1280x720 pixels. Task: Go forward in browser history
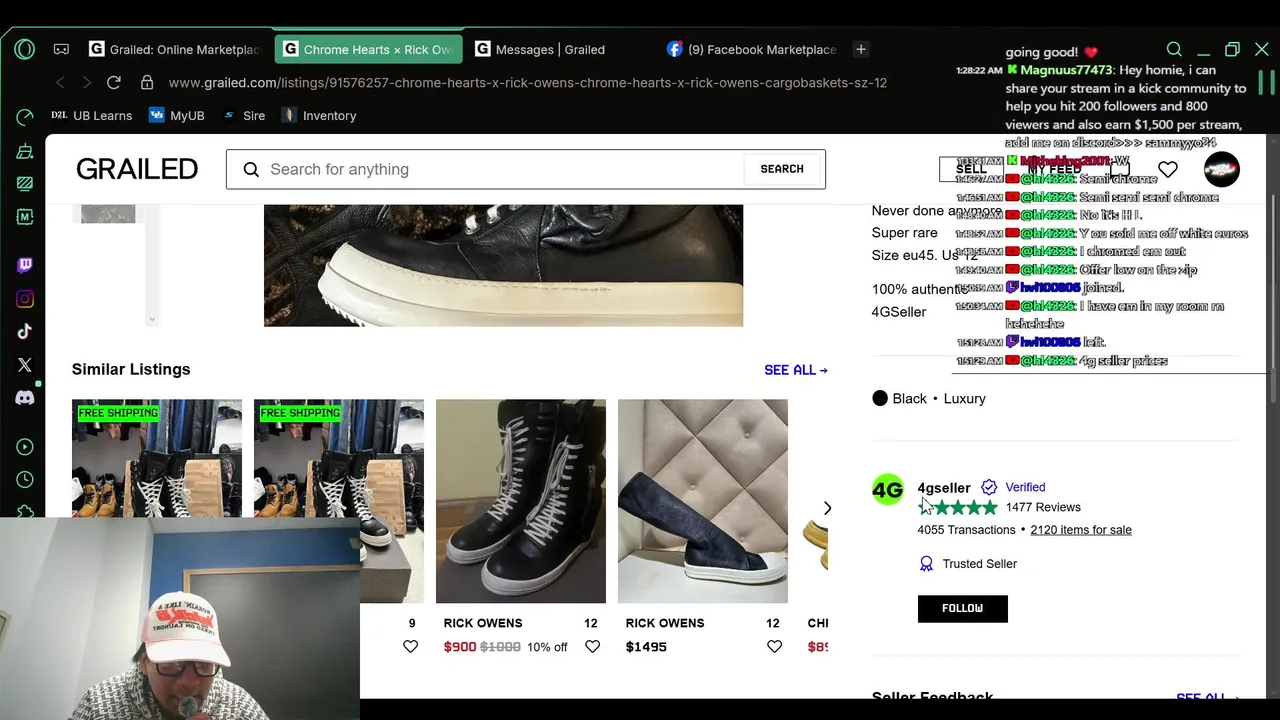point(87,83)
